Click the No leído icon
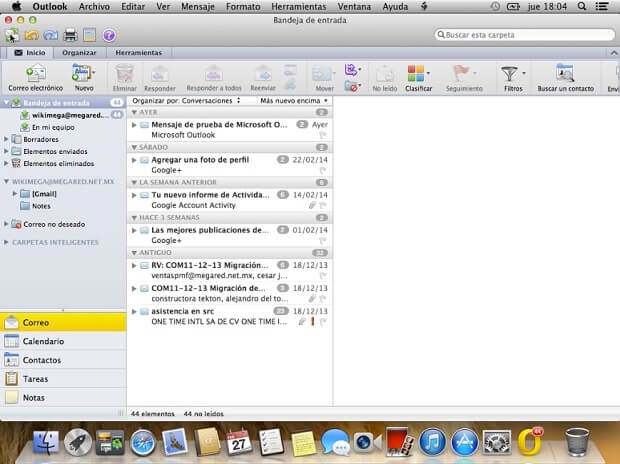The height and width of the screenshot is (464, 620). tap(384, 74)
